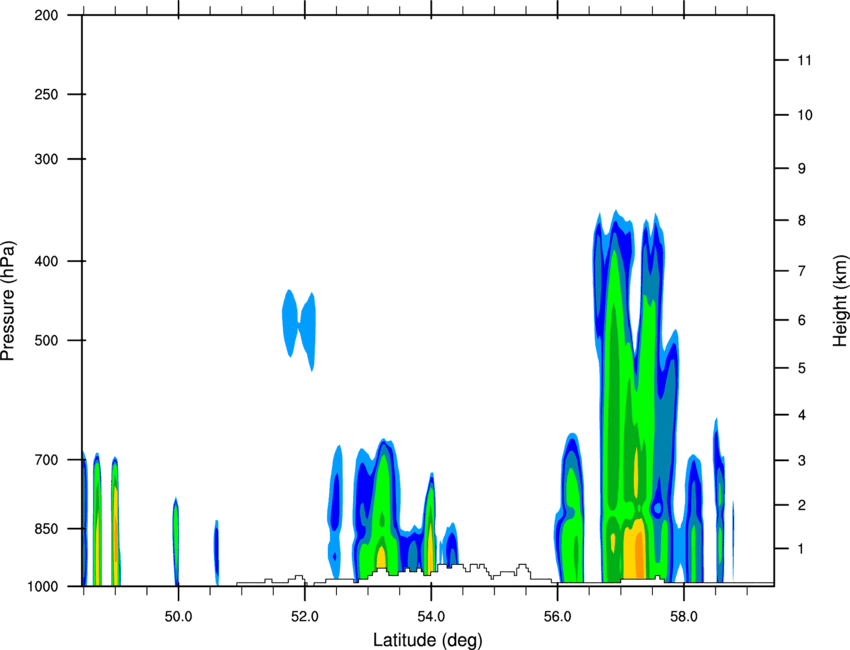
Task: Pick the 3 km height label
Action: tap(802, 461)
